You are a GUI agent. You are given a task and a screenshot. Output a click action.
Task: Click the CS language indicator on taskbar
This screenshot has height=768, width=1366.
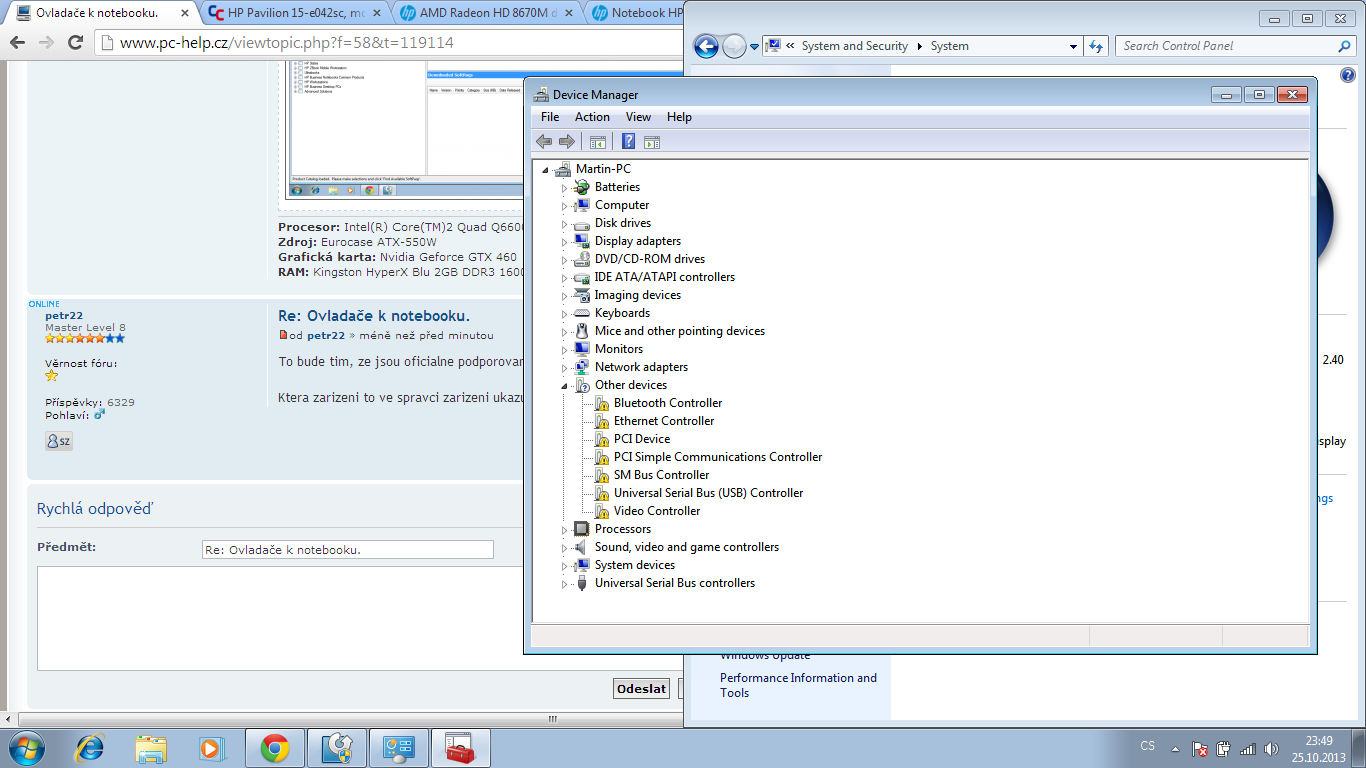coord(1148,747)
